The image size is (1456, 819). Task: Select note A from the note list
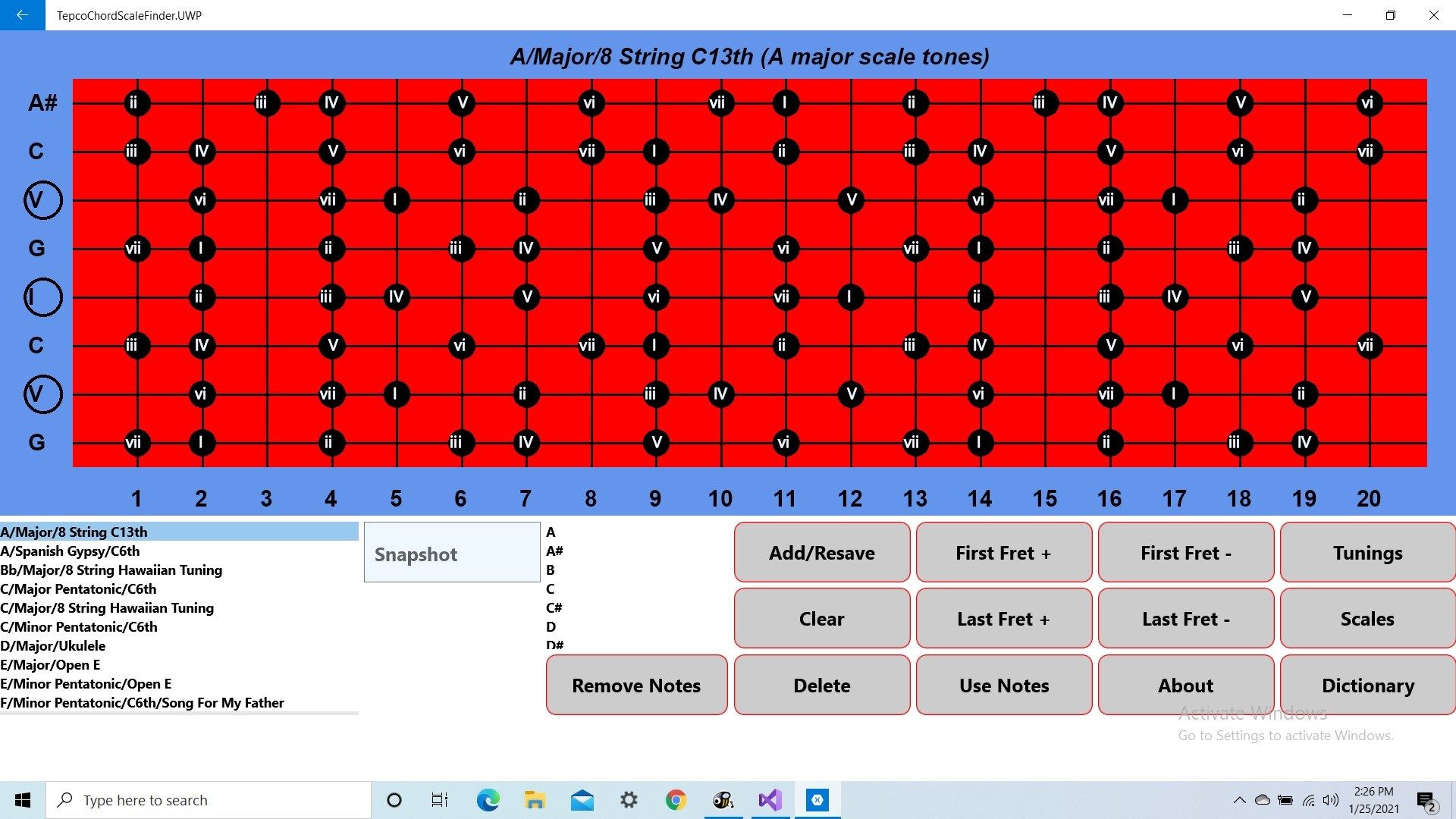(x=550, y=531)
